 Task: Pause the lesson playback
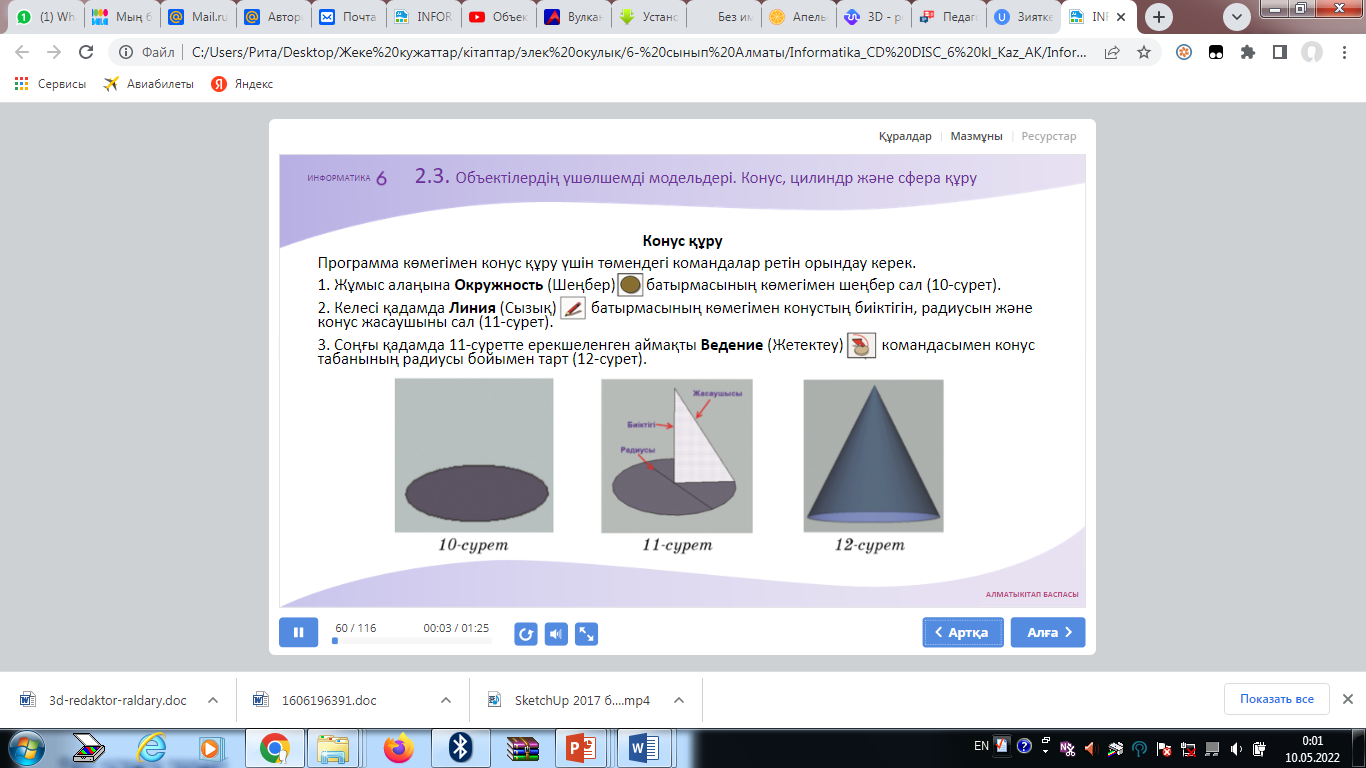click(x=298, y=632)
